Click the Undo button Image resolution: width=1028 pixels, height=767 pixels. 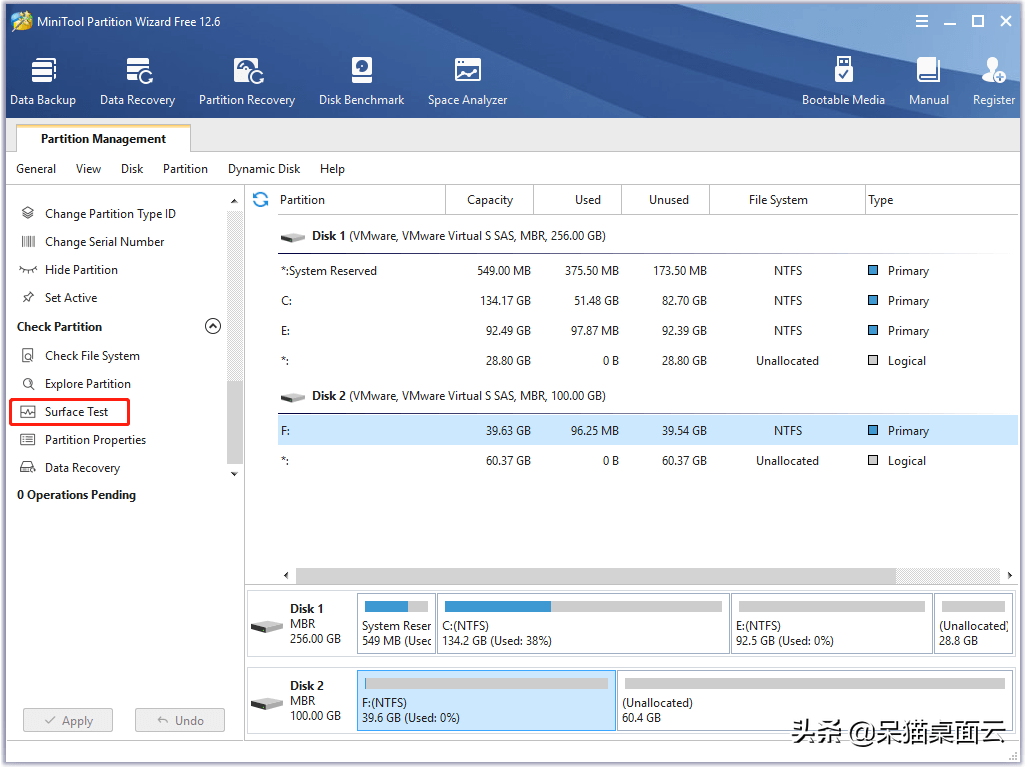(x=180, y=720)
